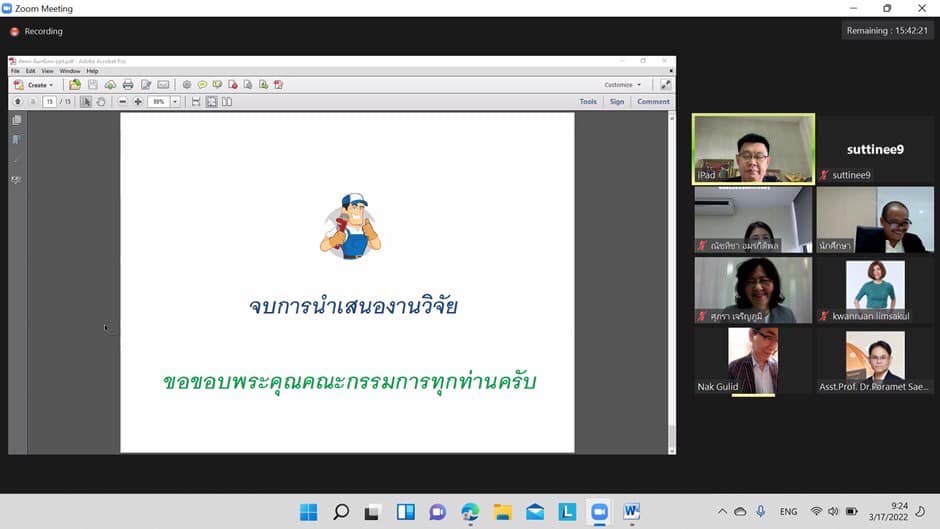Image resolution: width=940 pixels, height=529 pixels.
Task: Click the Zoom In plus icon
Action: 138,102
